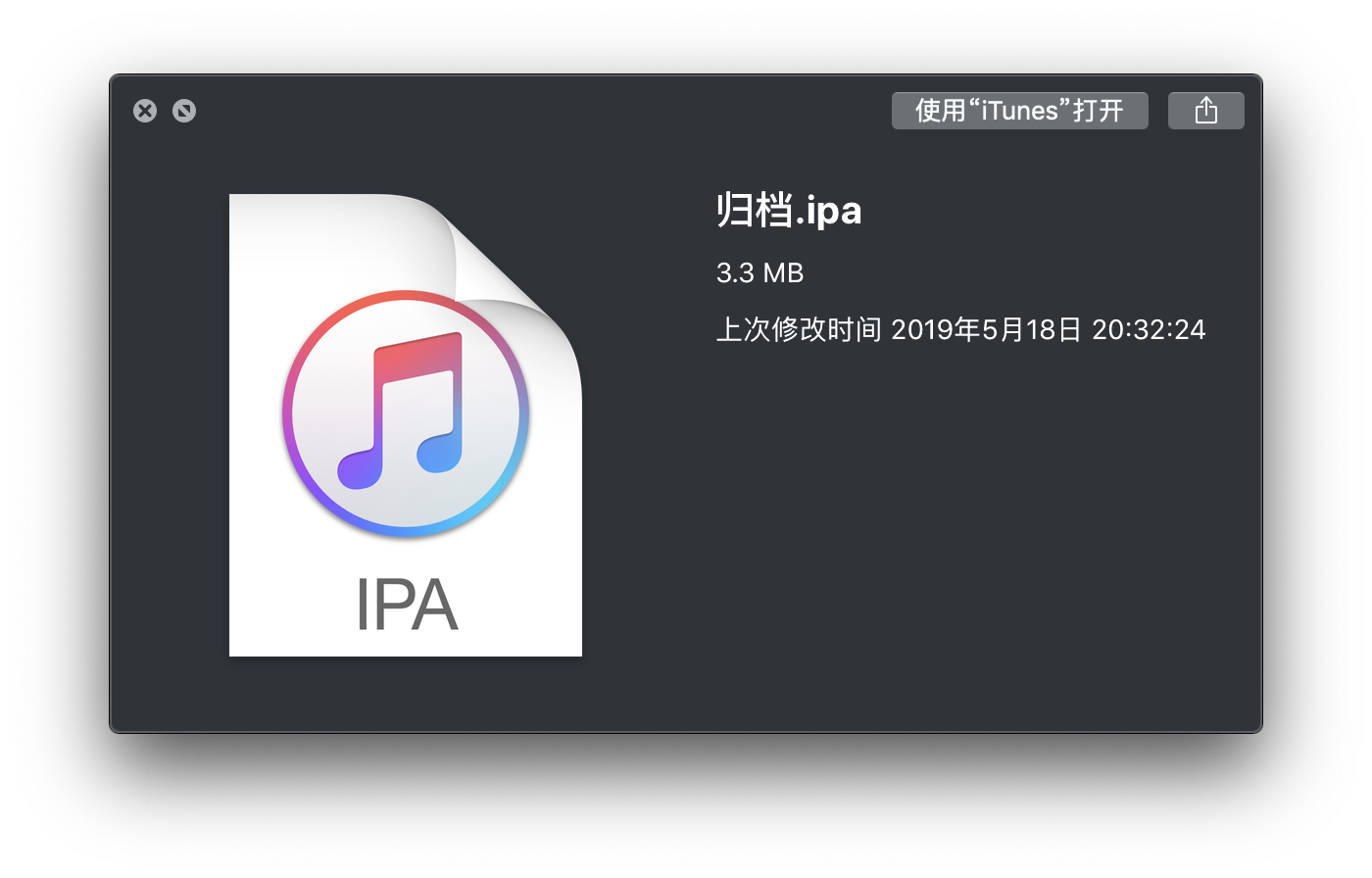Screen dimensions: 1372x878
Task: Click the last modified date text
Action: click(960, 329)
